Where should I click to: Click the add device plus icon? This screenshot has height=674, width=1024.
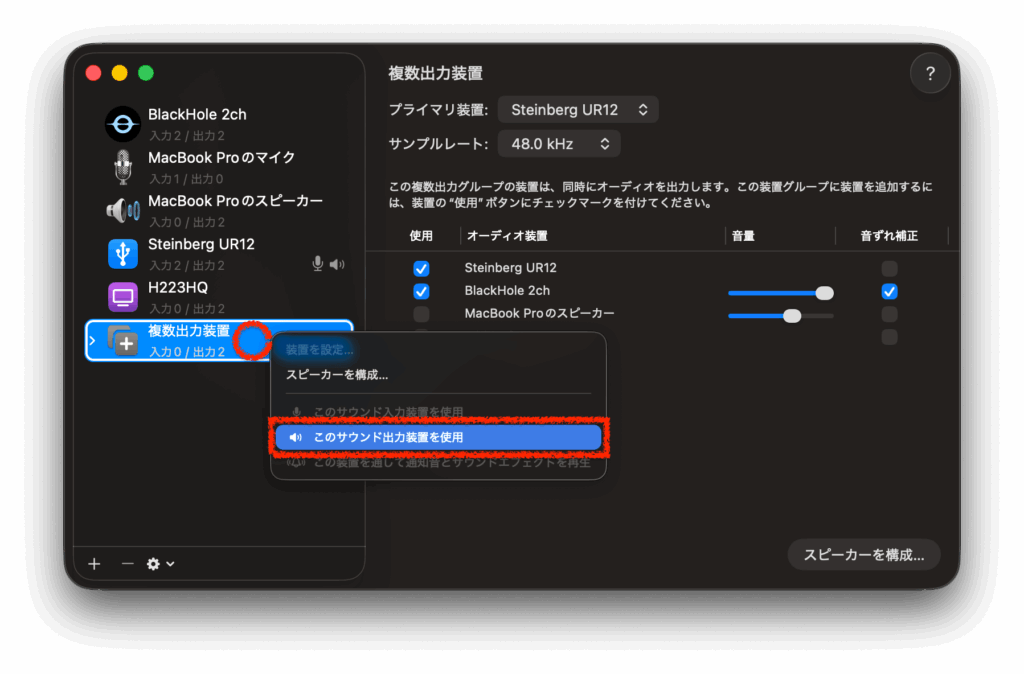[x=94, y=564]
